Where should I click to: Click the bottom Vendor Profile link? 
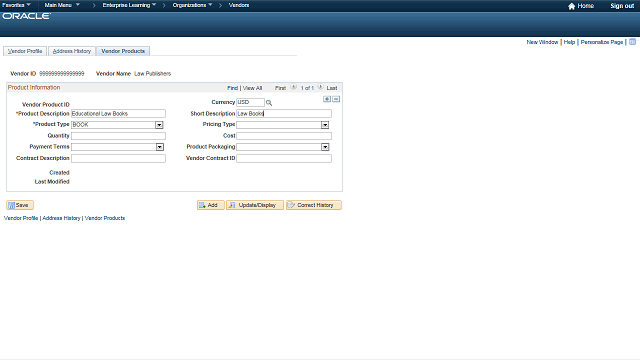tap(21, 218)
